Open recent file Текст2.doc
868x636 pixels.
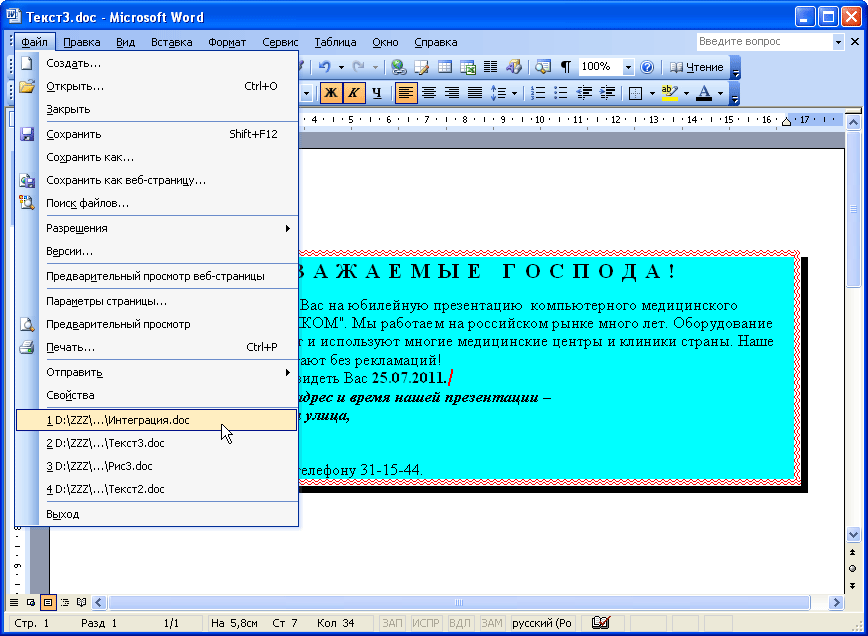click(157, 489)
